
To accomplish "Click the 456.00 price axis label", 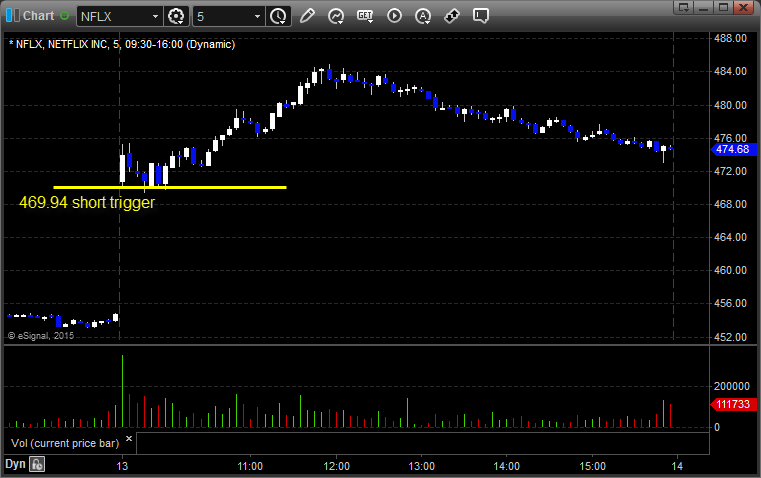I will (x=730, y=303).
